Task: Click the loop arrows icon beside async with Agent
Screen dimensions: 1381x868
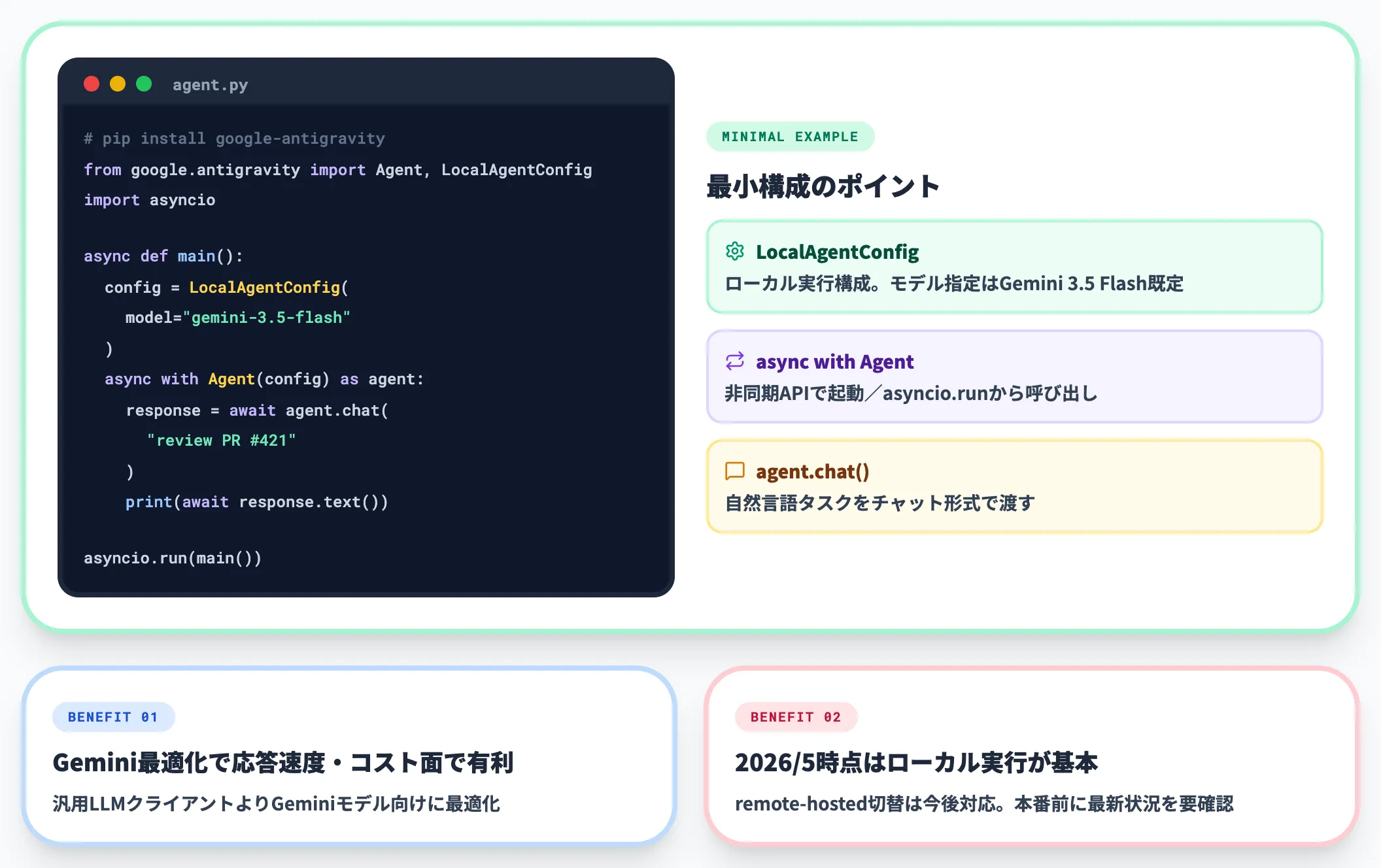Action: [x=735, y=361]
